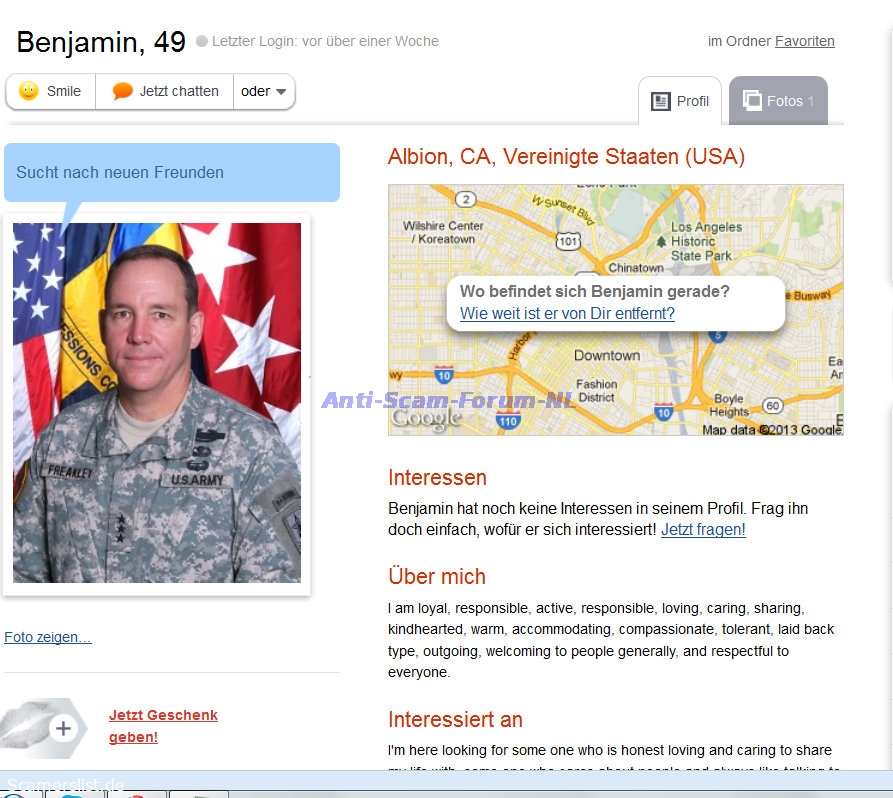
Task: Click the Google logo on map
Action: (x=426, y=419)
